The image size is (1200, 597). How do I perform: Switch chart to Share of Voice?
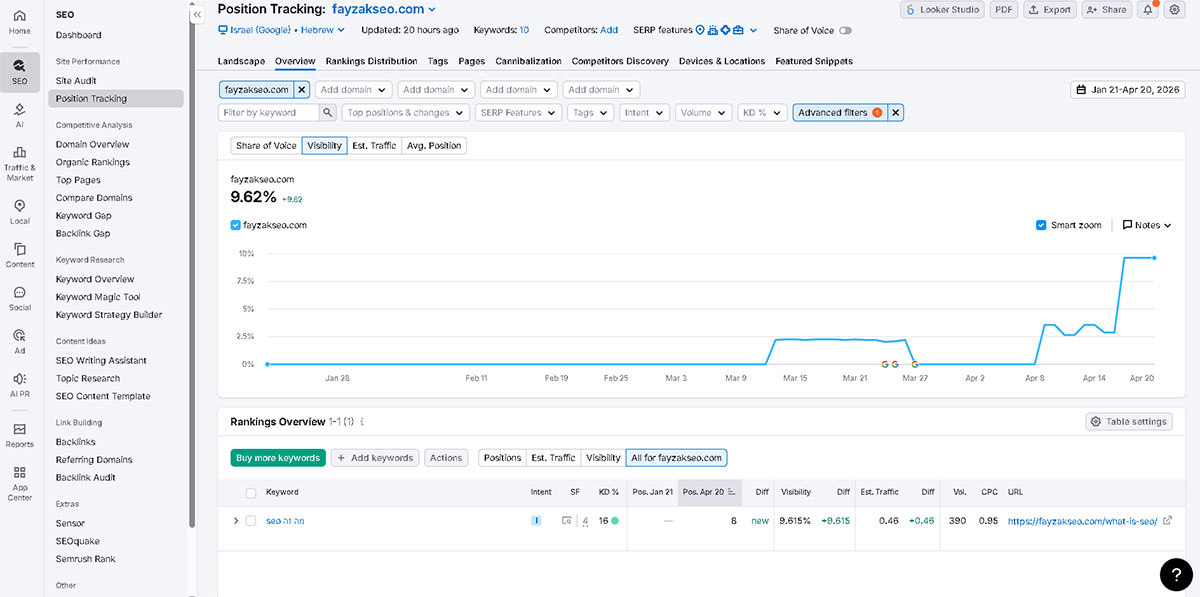pos(266,146)
